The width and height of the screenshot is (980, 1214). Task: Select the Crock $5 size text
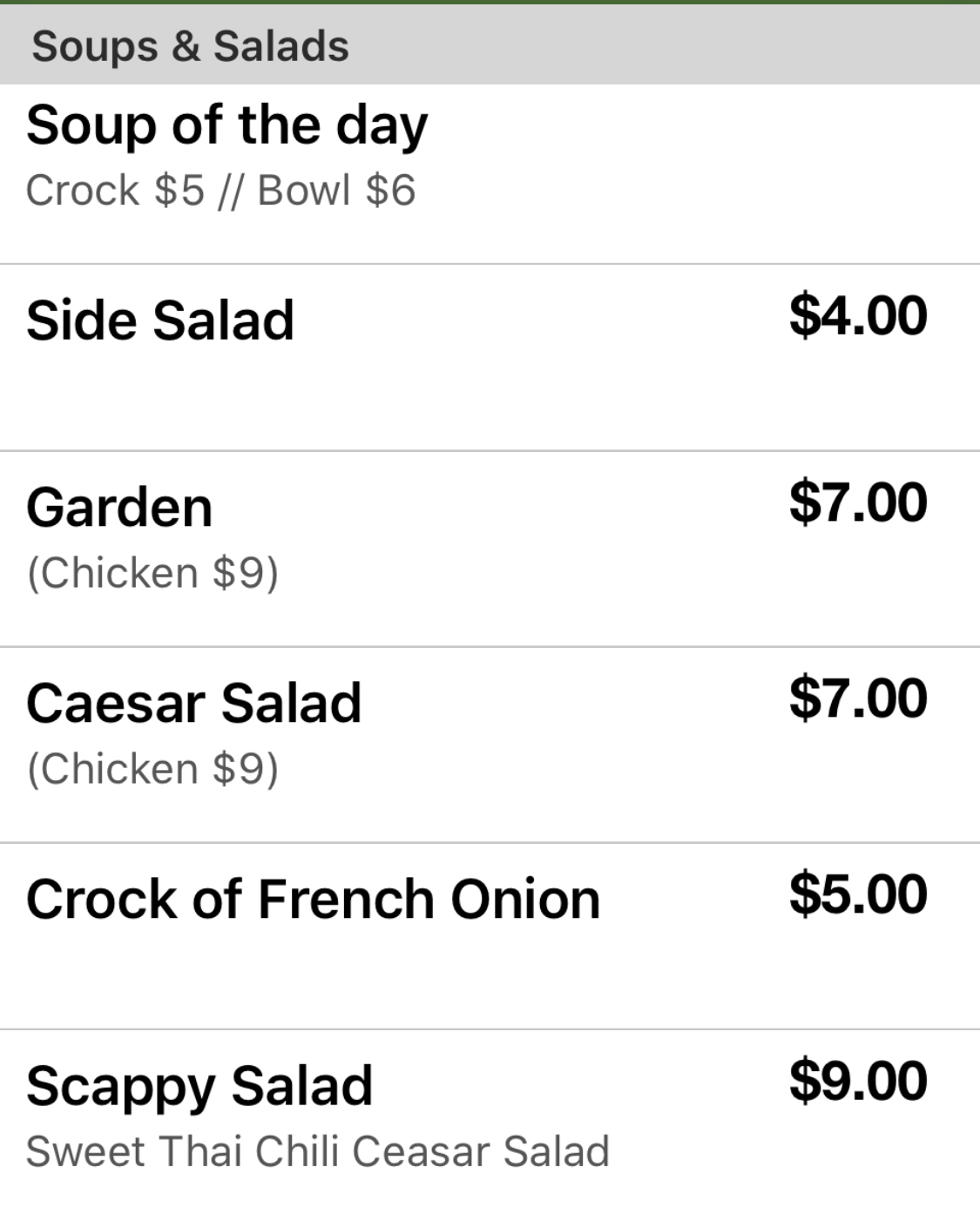(115, 191)
